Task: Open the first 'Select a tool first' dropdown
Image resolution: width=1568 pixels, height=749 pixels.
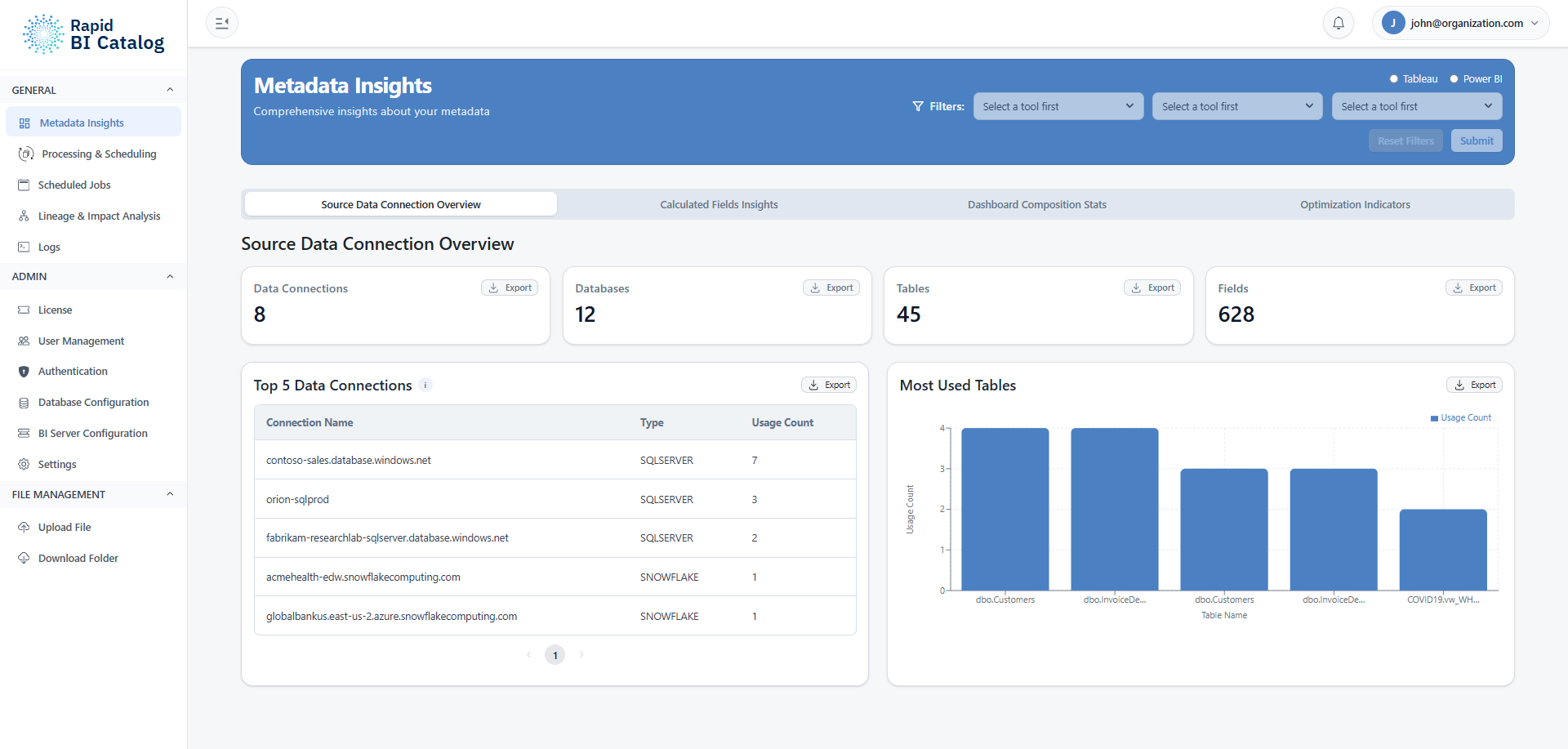Action: point(1058,106)
